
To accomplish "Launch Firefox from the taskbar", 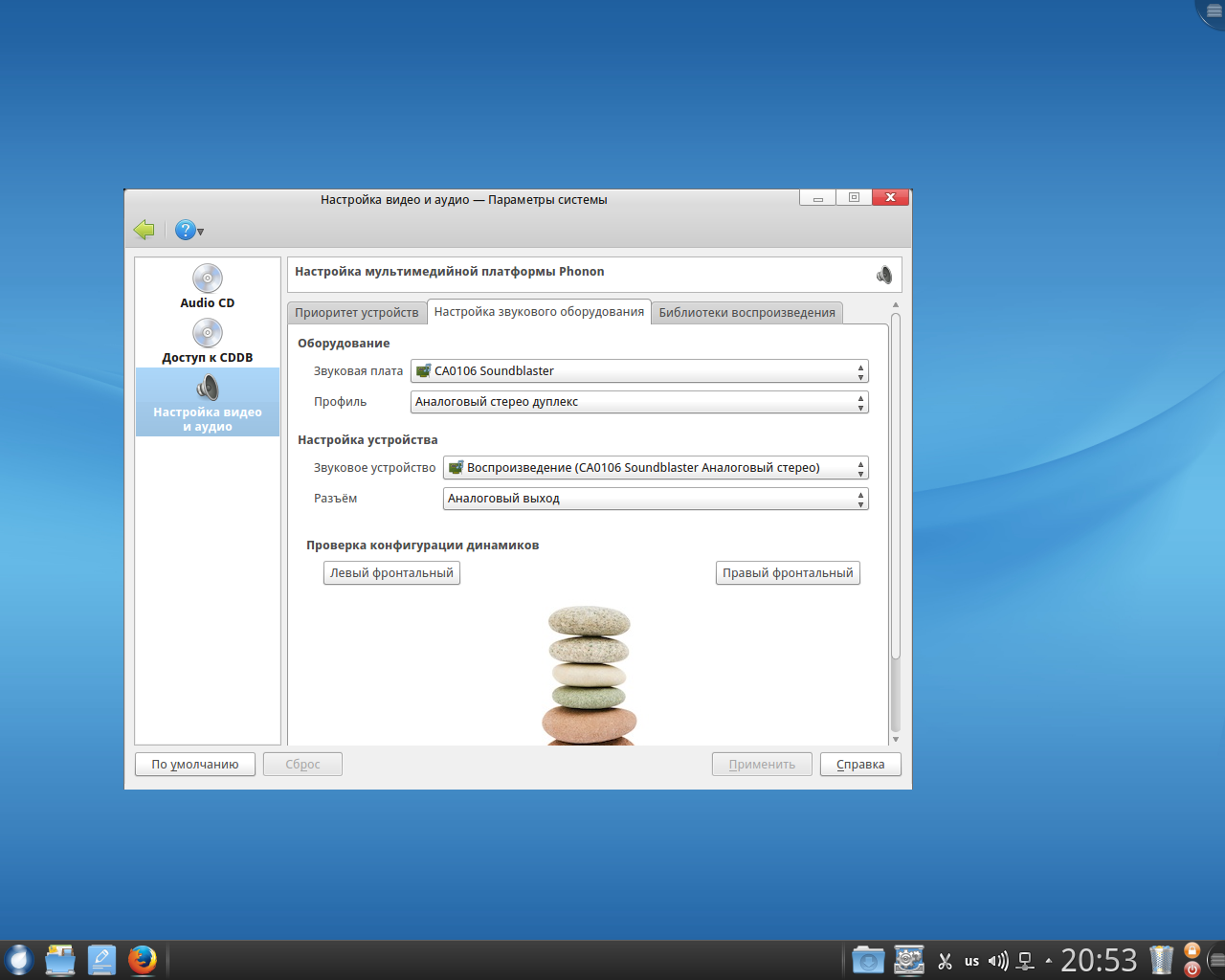I will point(143,960).
